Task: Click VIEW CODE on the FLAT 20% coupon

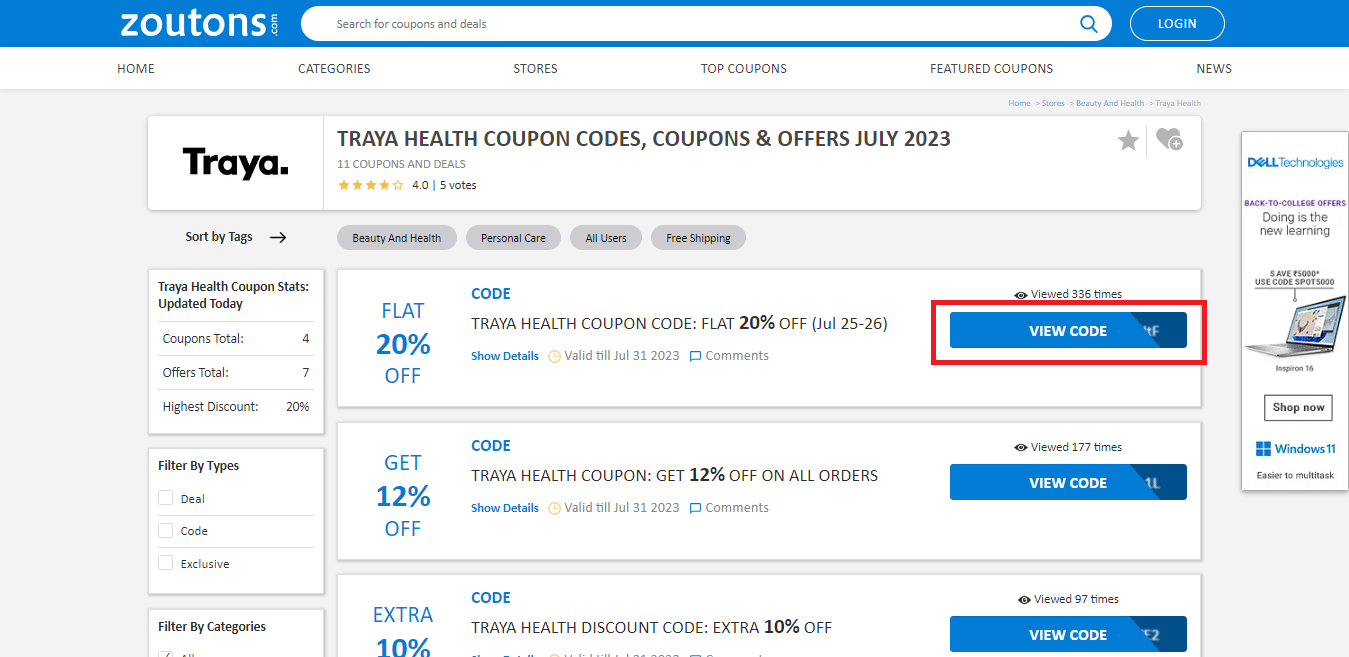Action: (x=1067, y=330)
